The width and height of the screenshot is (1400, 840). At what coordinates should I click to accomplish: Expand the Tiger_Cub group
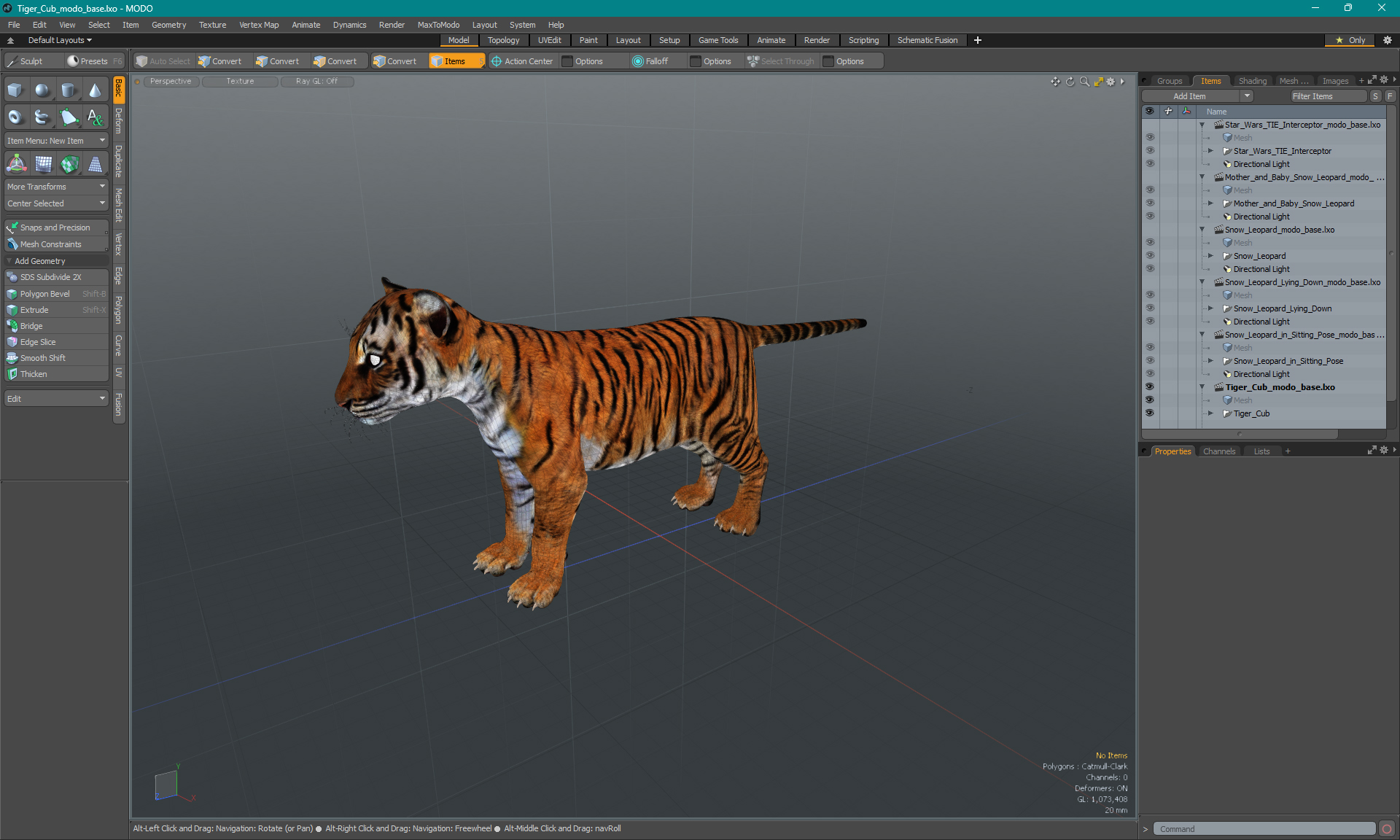tap(1211, 413)
